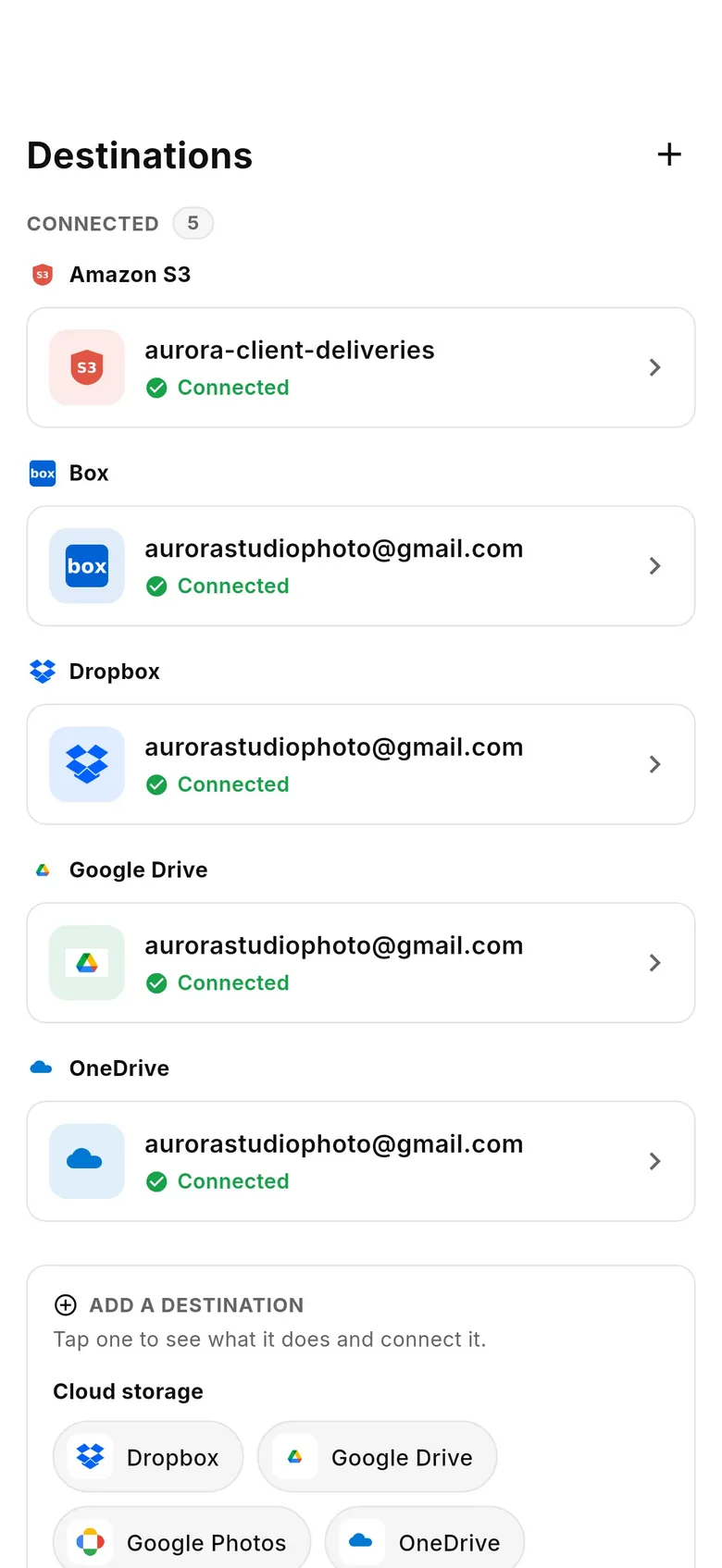Click the green check icon in the OneDrive card
Screen dimensions: 722x1568
coord(157,1181)
